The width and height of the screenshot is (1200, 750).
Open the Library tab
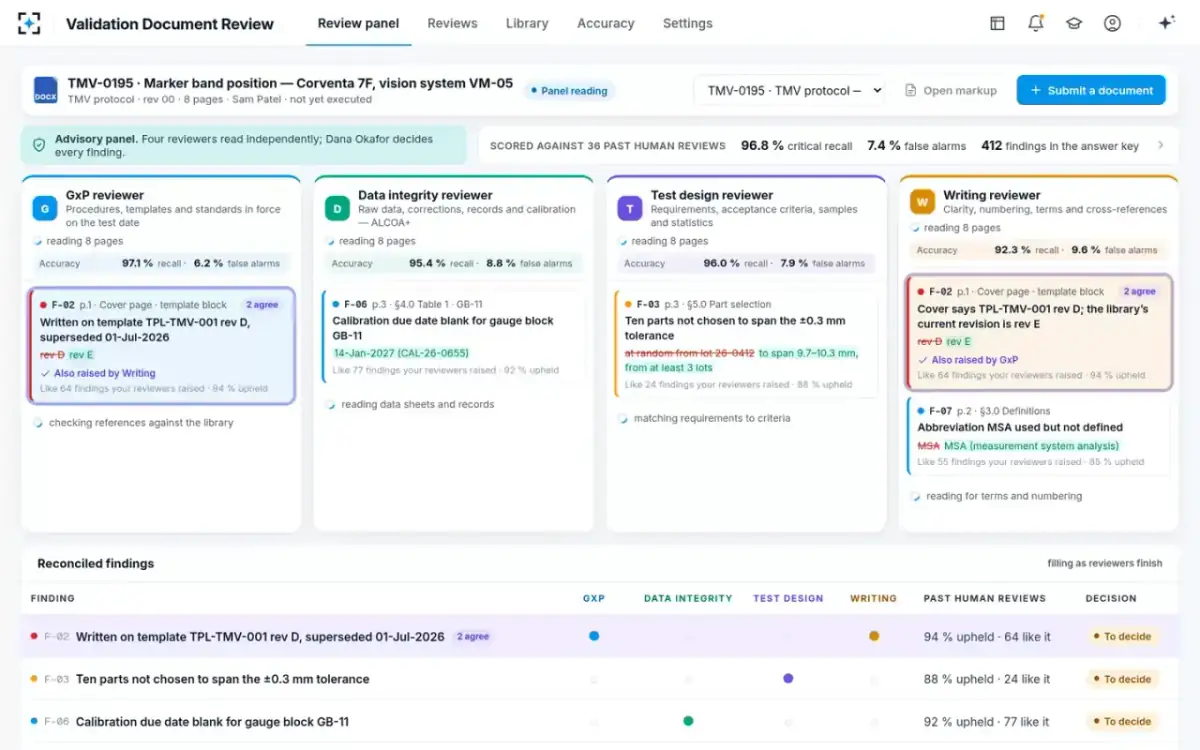tap(527, 23)
